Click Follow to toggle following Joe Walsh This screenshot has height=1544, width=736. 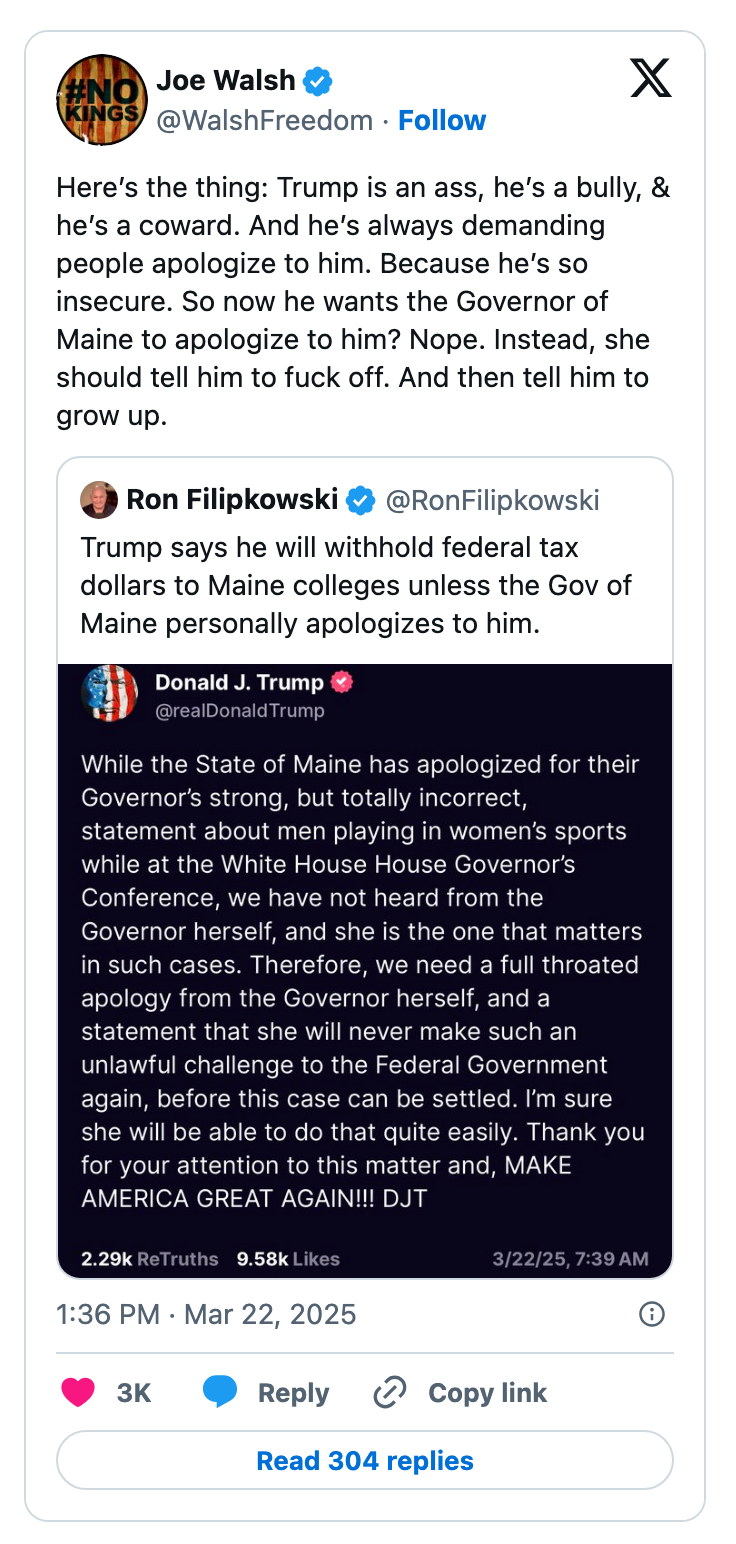442,120
